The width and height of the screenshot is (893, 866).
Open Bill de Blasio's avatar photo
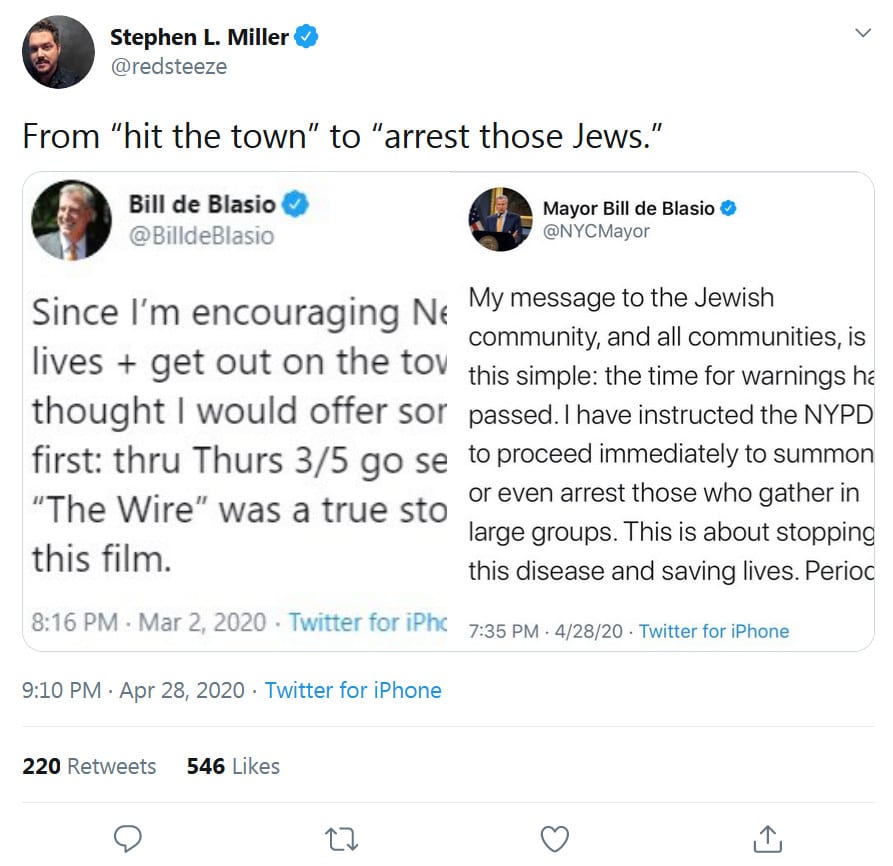coord(71,222)
